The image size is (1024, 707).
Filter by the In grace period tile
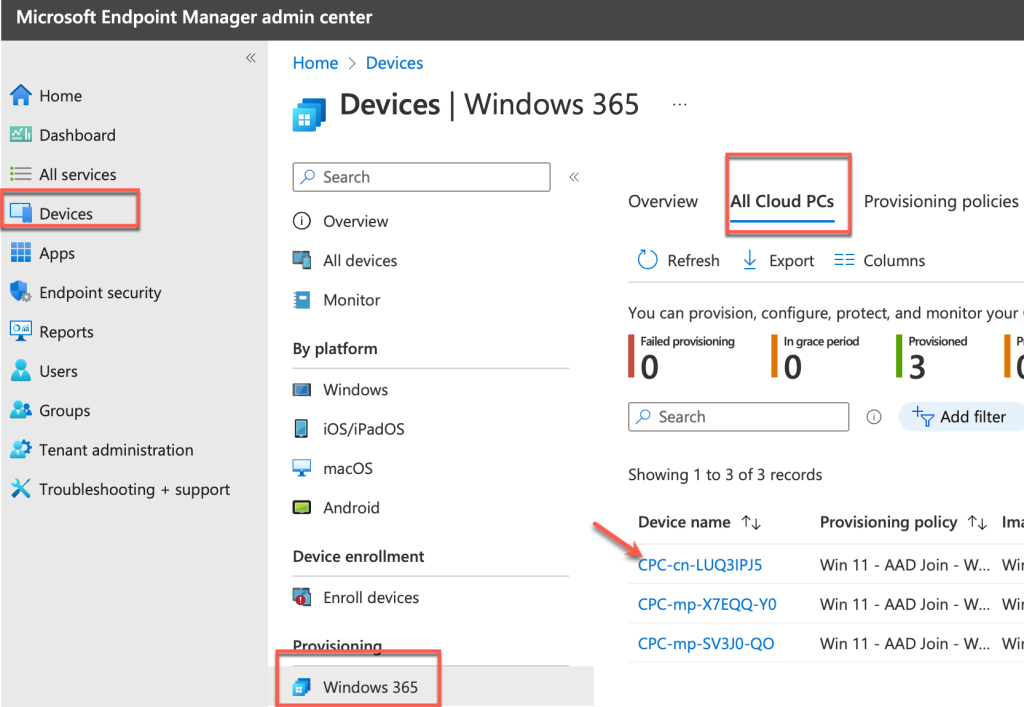[x=816, y=356]
